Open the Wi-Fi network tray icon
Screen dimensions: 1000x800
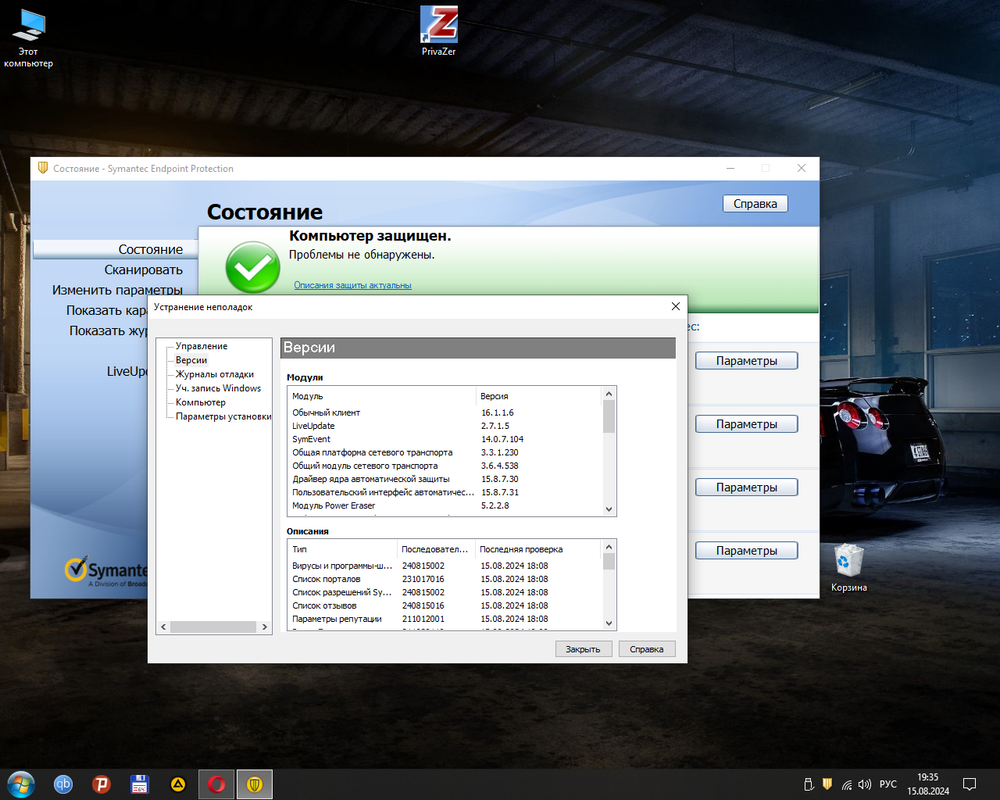point(846,784)
